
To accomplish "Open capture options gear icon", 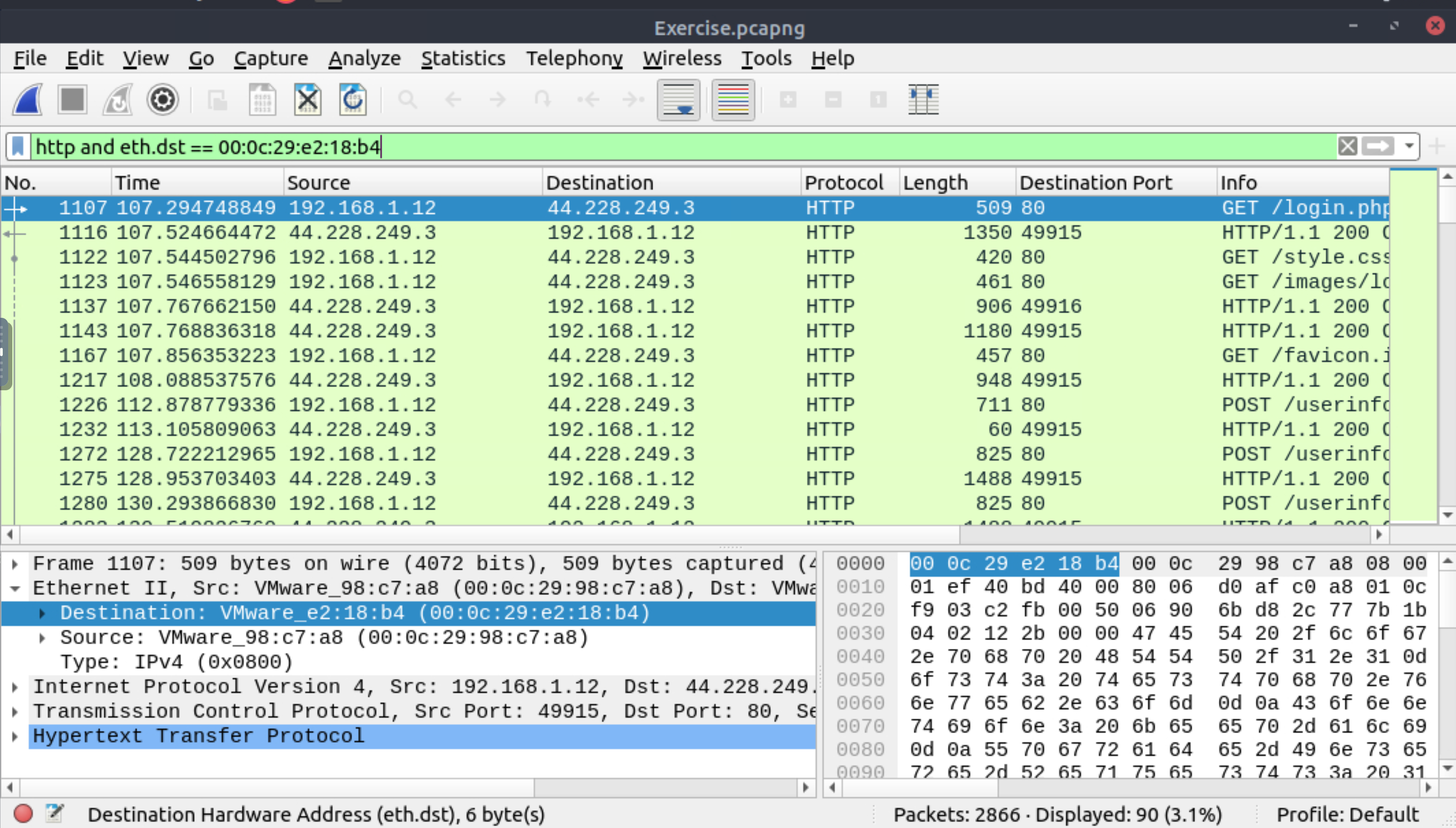I will [x=163, y=99].
